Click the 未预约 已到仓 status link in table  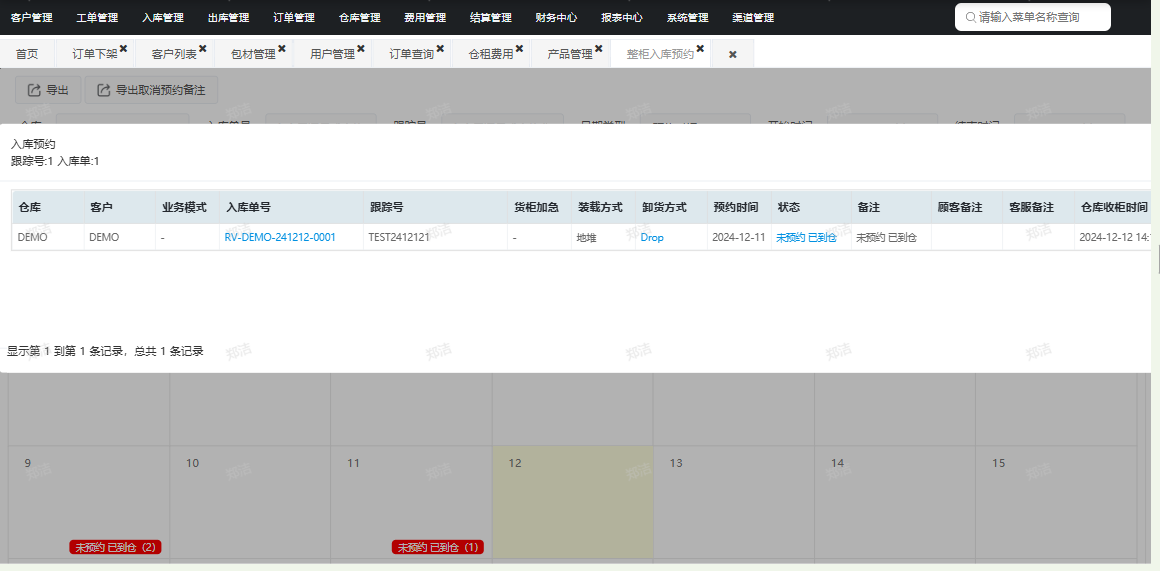point(806,237)
